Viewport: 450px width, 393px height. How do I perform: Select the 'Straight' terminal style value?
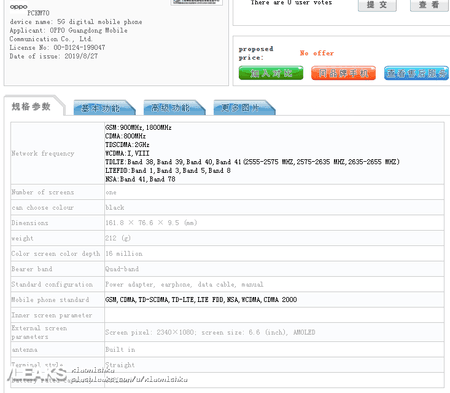120,365
